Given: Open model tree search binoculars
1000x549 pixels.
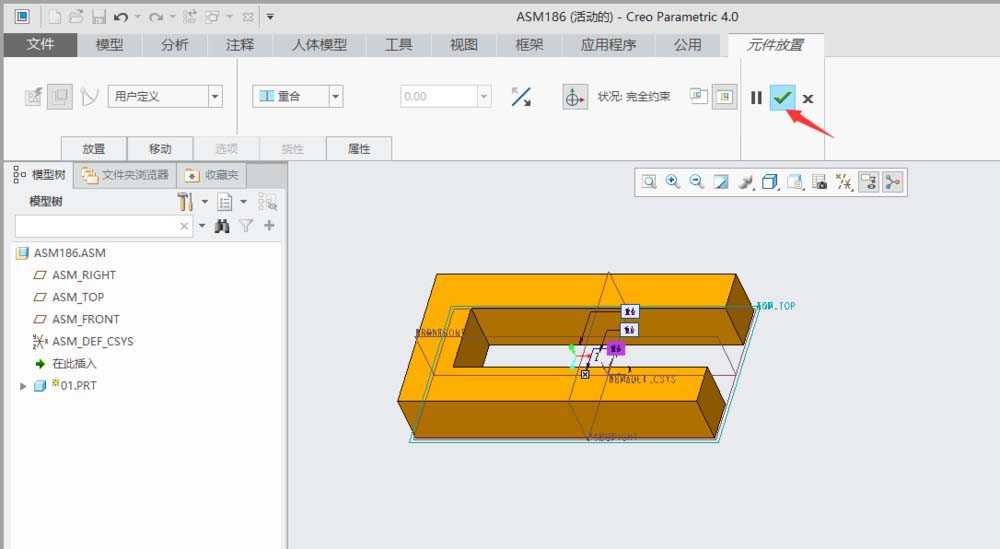Looking at the screenshot, I should tap(222, 226).
